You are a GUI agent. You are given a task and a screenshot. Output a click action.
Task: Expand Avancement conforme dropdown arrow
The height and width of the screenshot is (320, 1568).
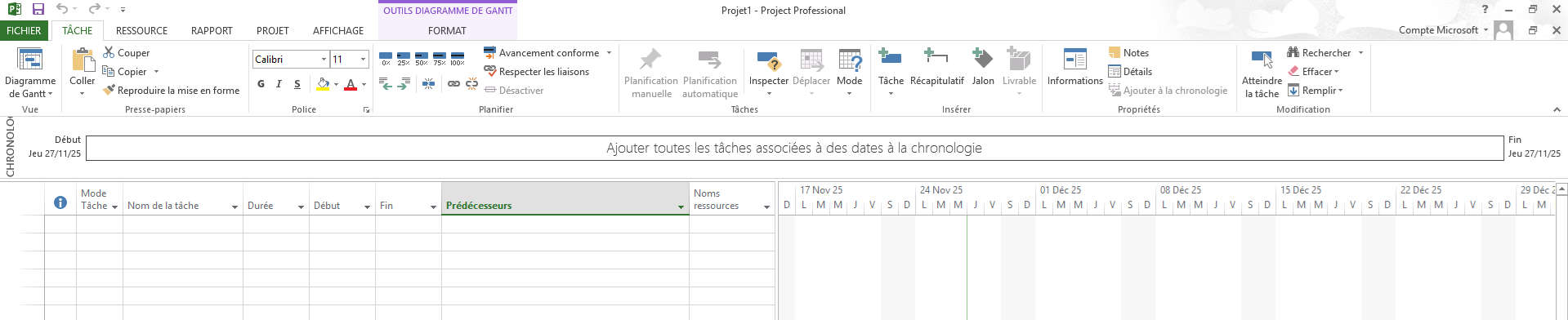pyautogui.click(x=609, y=52)
